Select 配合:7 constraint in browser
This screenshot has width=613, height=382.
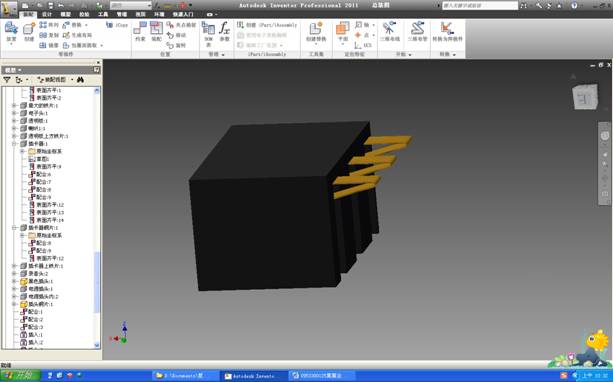point(40,182)
